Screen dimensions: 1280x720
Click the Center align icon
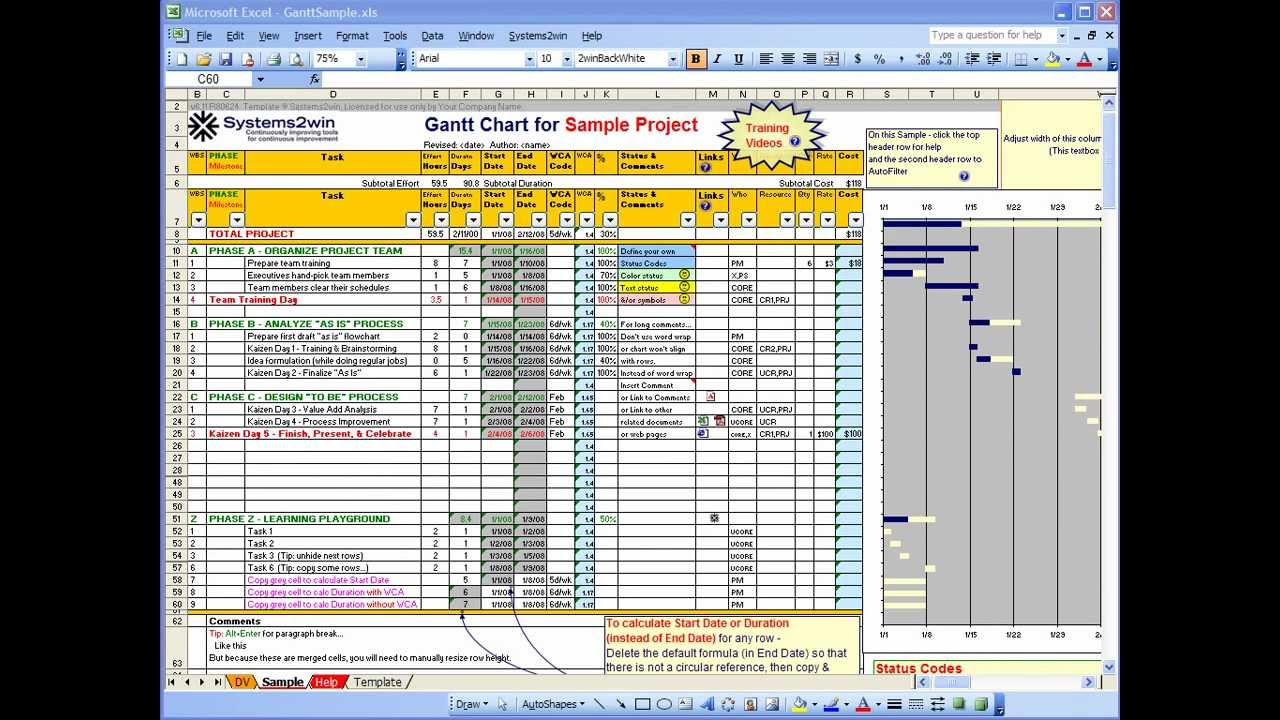pos(788,59)
